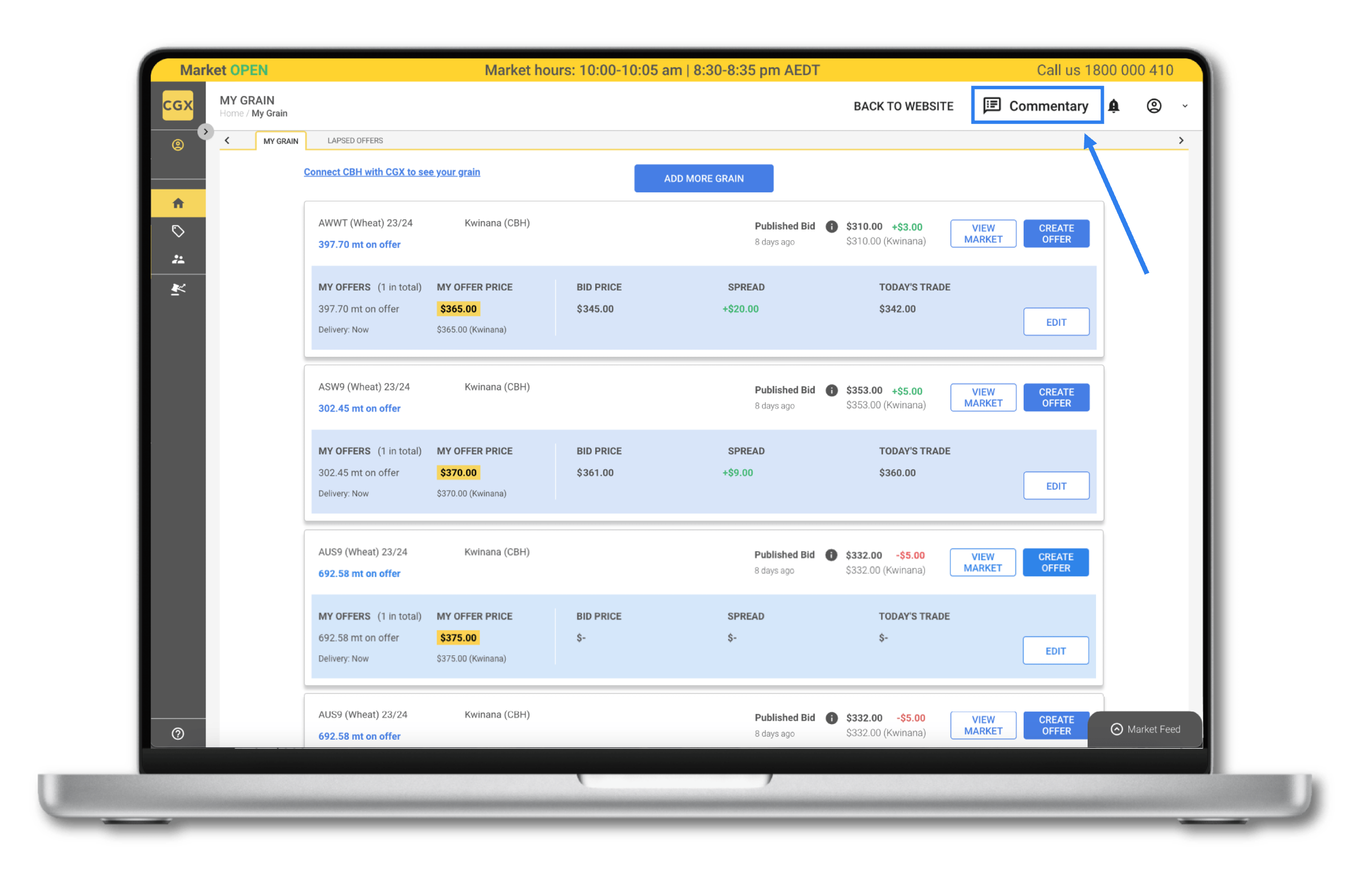Click Add More Grain button
The width and height of the screenshot is (1372, 875).
(703, 178)
